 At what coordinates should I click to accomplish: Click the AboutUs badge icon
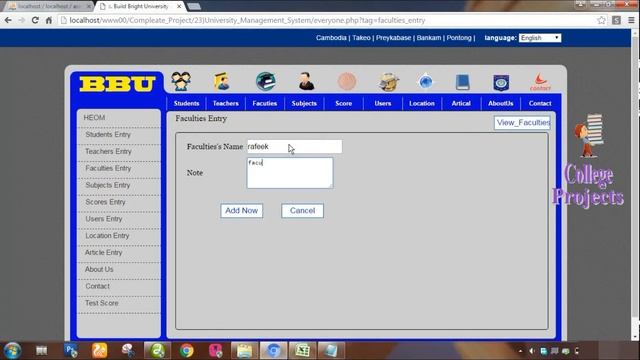[x=501, y=82]
